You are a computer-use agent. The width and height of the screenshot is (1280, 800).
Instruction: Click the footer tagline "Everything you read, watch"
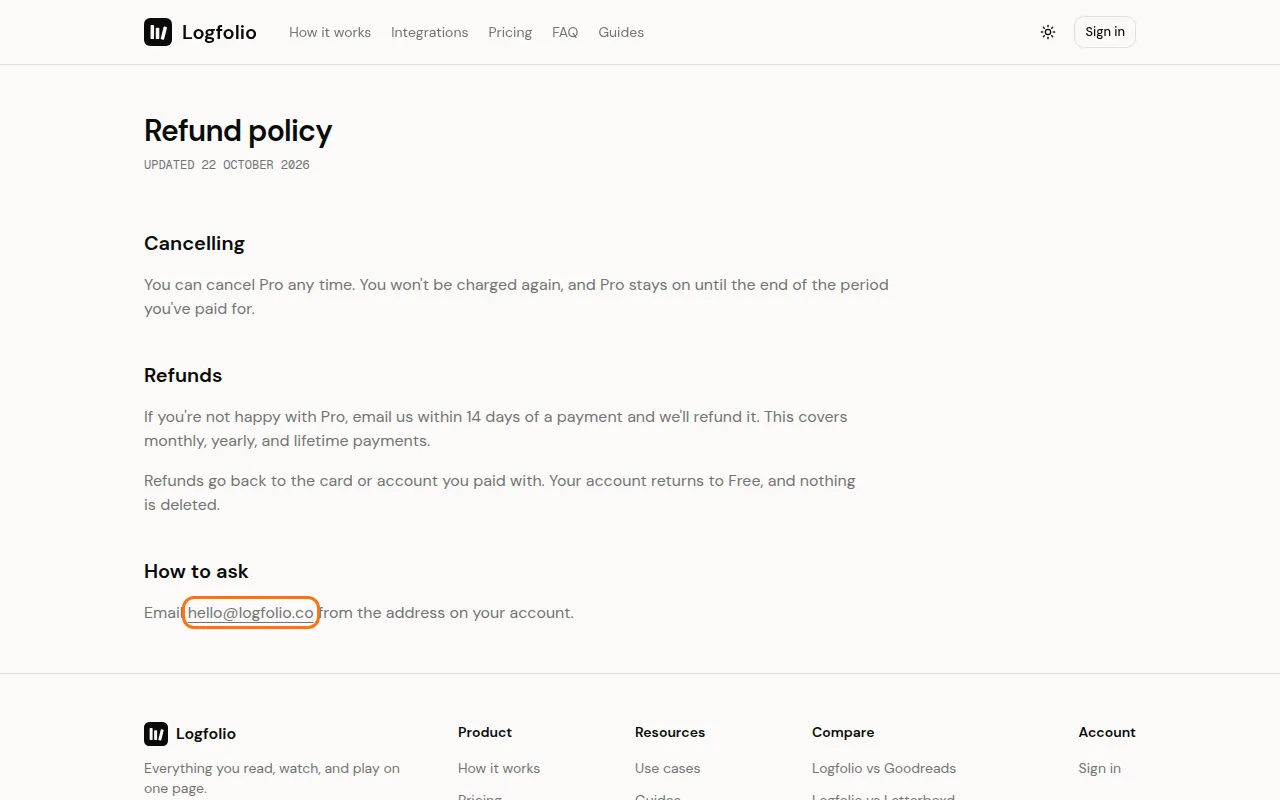272,778
